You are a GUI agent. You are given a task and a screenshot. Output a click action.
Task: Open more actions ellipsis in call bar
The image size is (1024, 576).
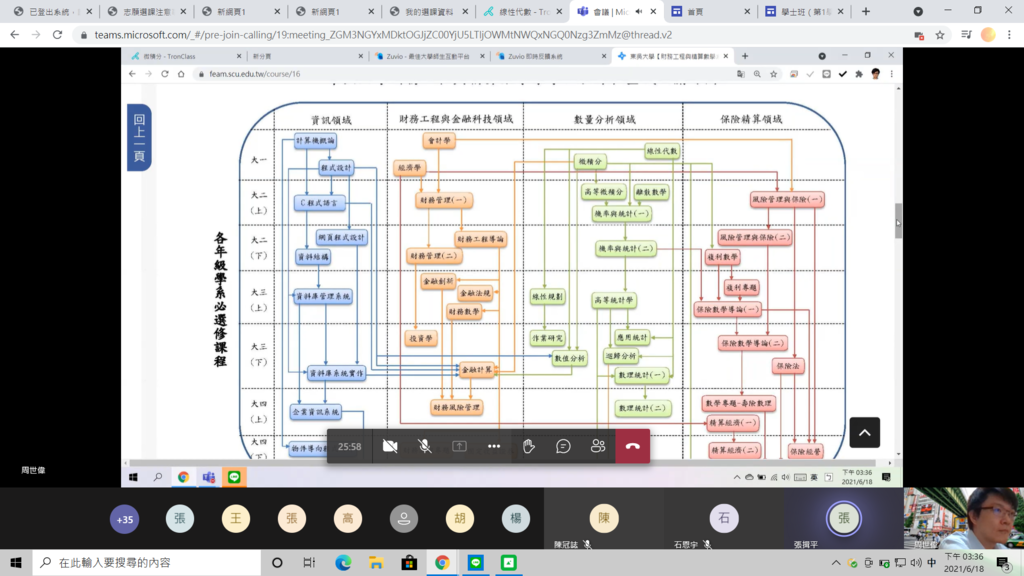[494, 446]
